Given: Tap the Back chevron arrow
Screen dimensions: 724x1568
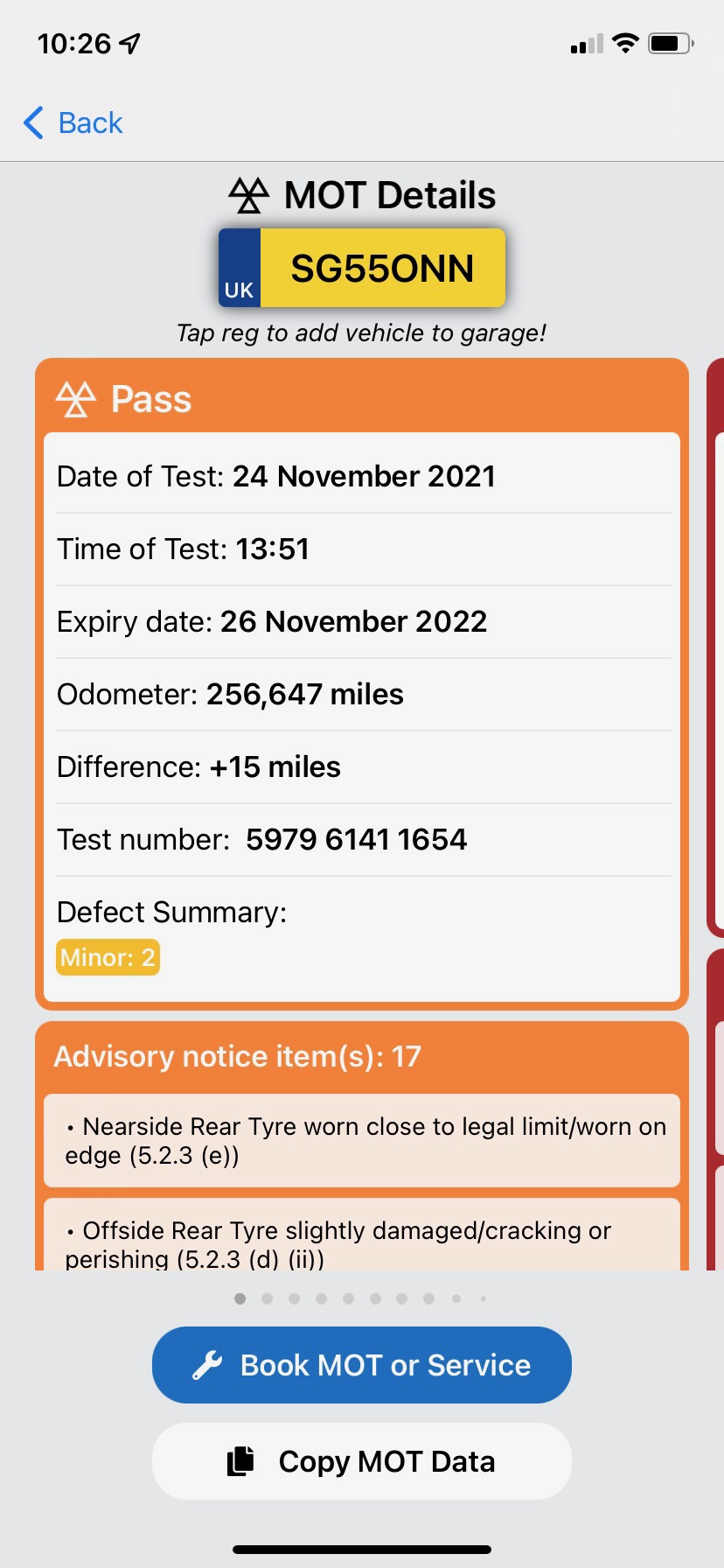Looking at the screenshot, I should tap(33, 123).
